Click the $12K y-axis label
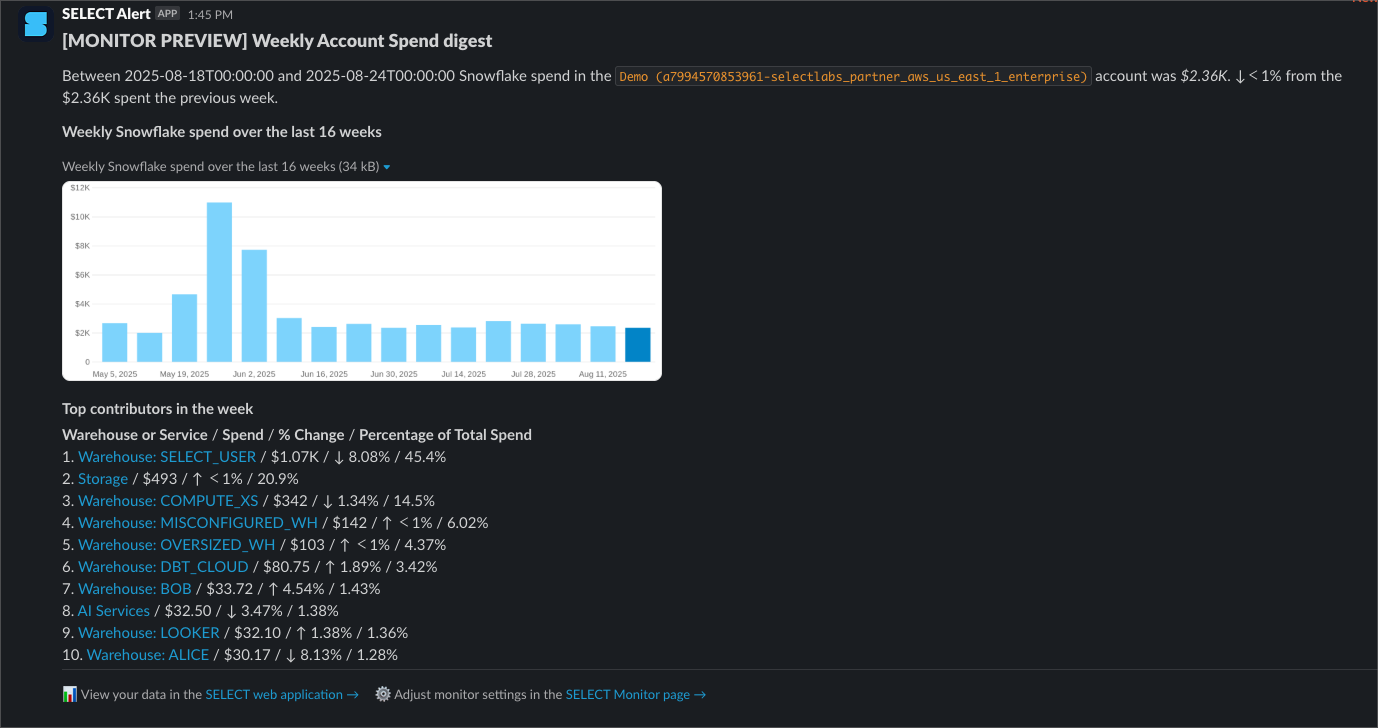The image size is (1378, 728). coord(80,188)
